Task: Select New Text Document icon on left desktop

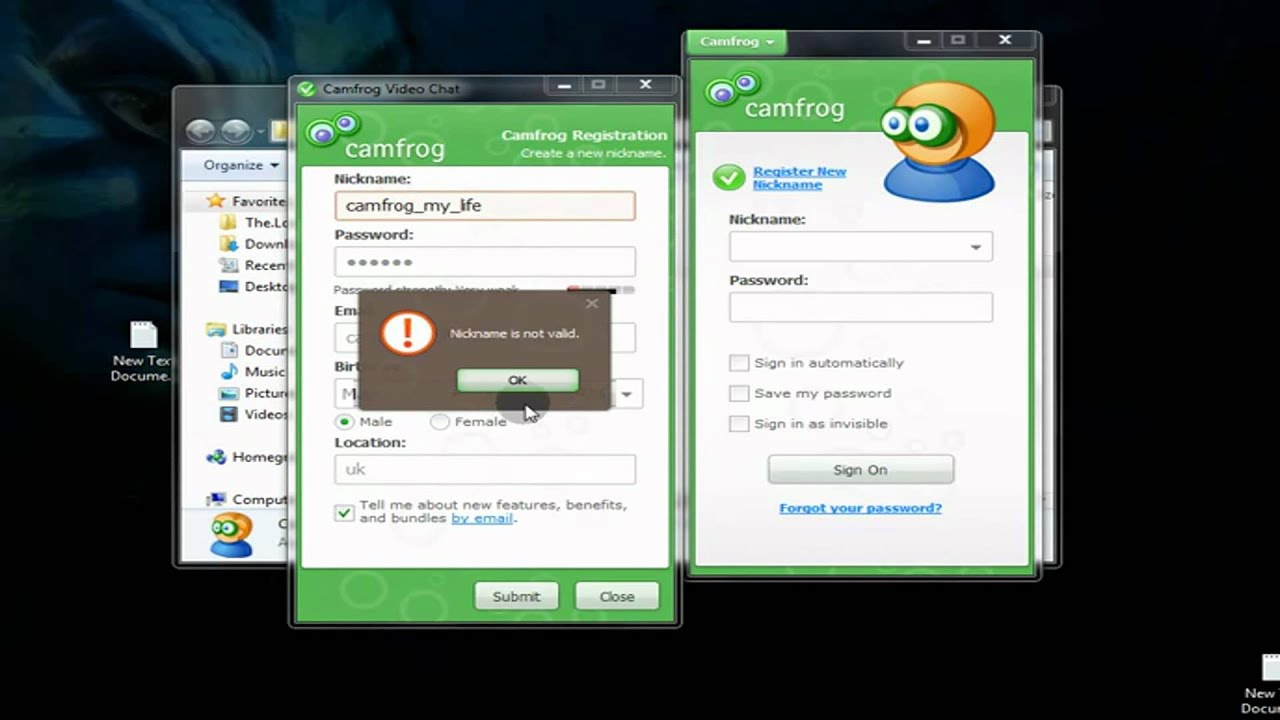Action: coord(143,352)
